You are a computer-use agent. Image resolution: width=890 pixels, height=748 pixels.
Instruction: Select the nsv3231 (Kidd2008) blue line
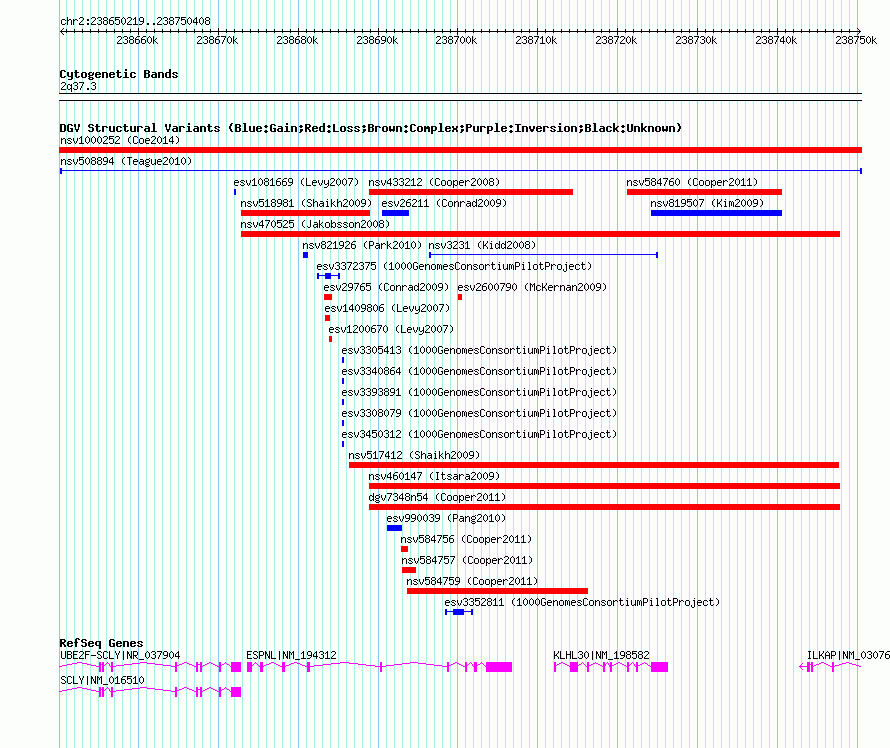543,255
